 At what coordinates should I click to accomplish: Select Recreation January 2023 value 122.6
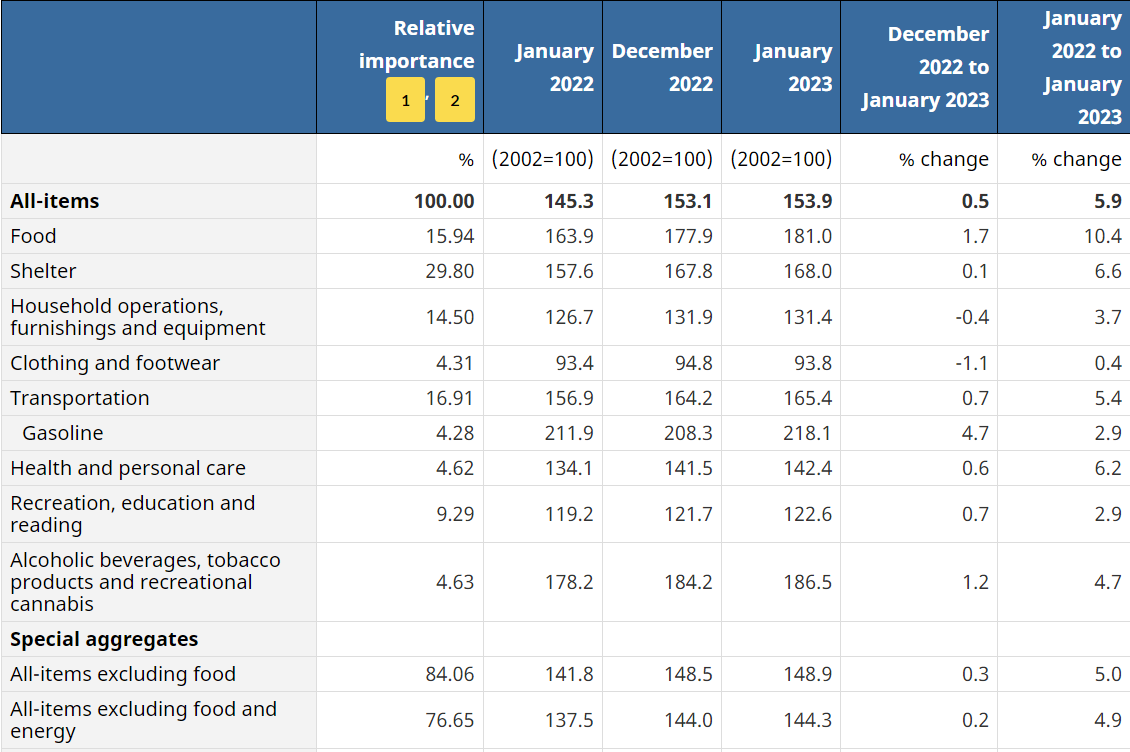click(x=807, y=514)
